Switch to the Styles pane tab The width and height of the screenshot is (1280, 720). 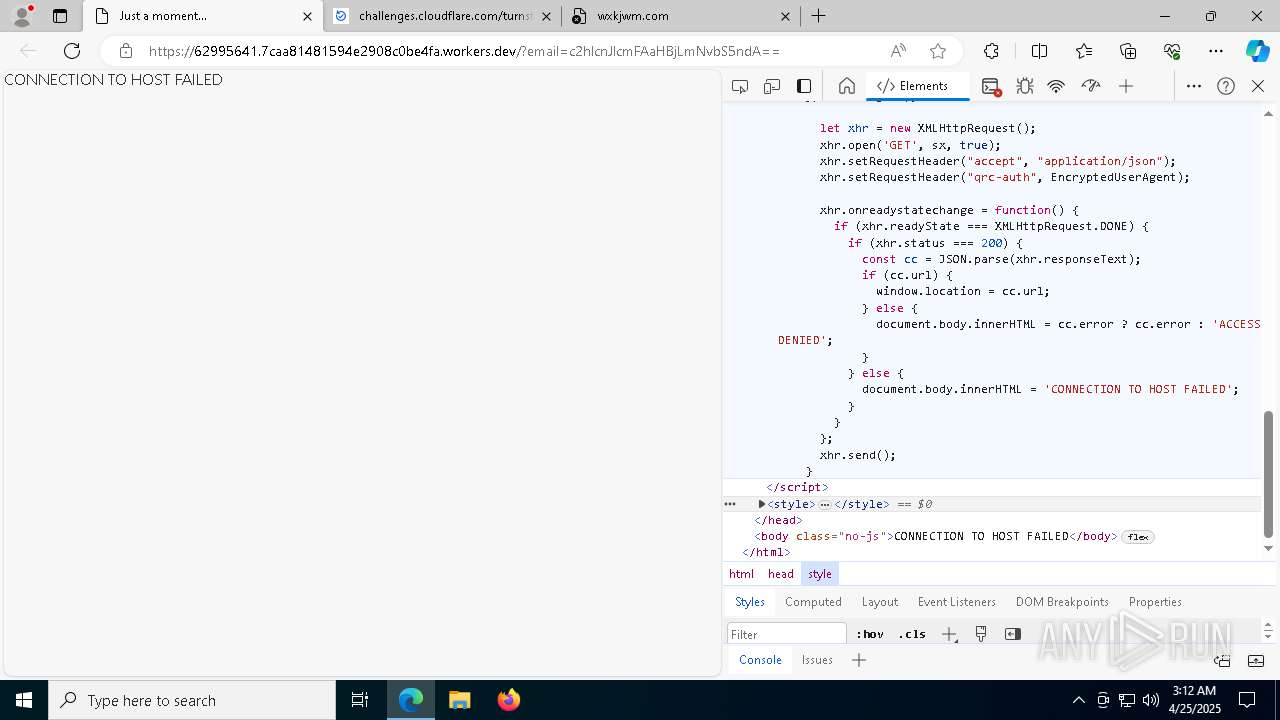[x=750, y=602]
